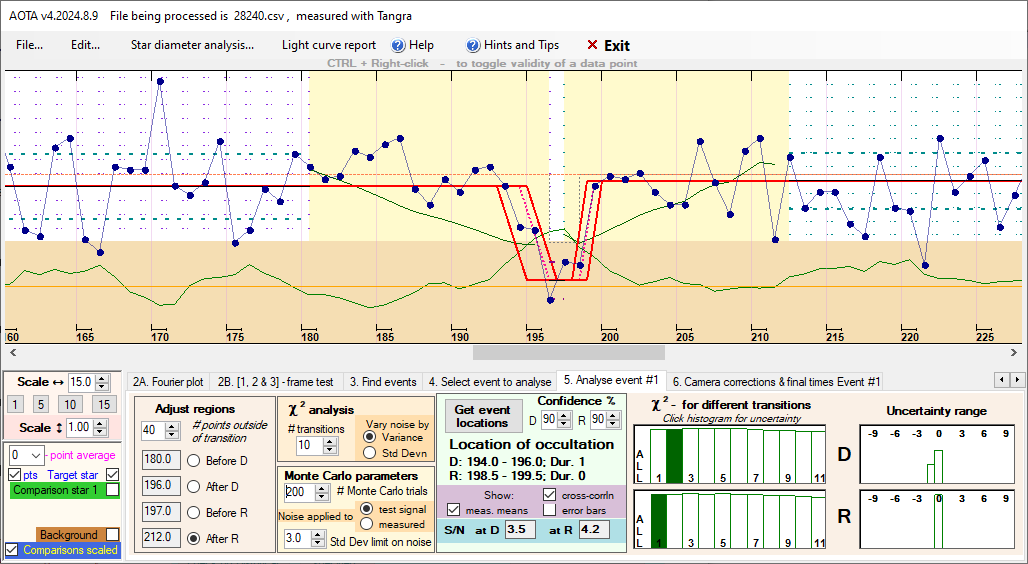Viewport: 1028px width, 564px height.
Task: Apply noise to test signal
Action: coord(366,509)
